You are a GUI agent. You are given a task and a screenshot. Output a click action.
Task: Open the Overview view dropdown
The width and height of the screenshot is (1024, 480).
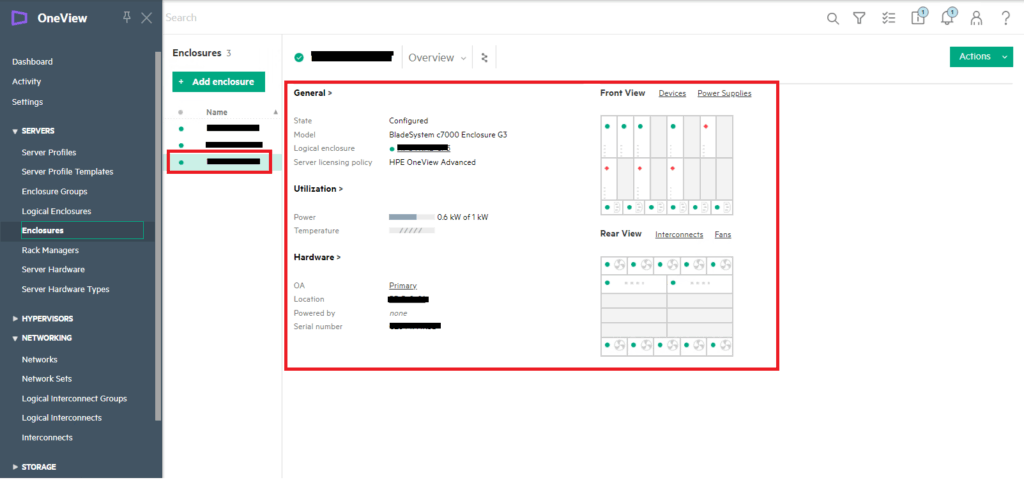point(438,57)
